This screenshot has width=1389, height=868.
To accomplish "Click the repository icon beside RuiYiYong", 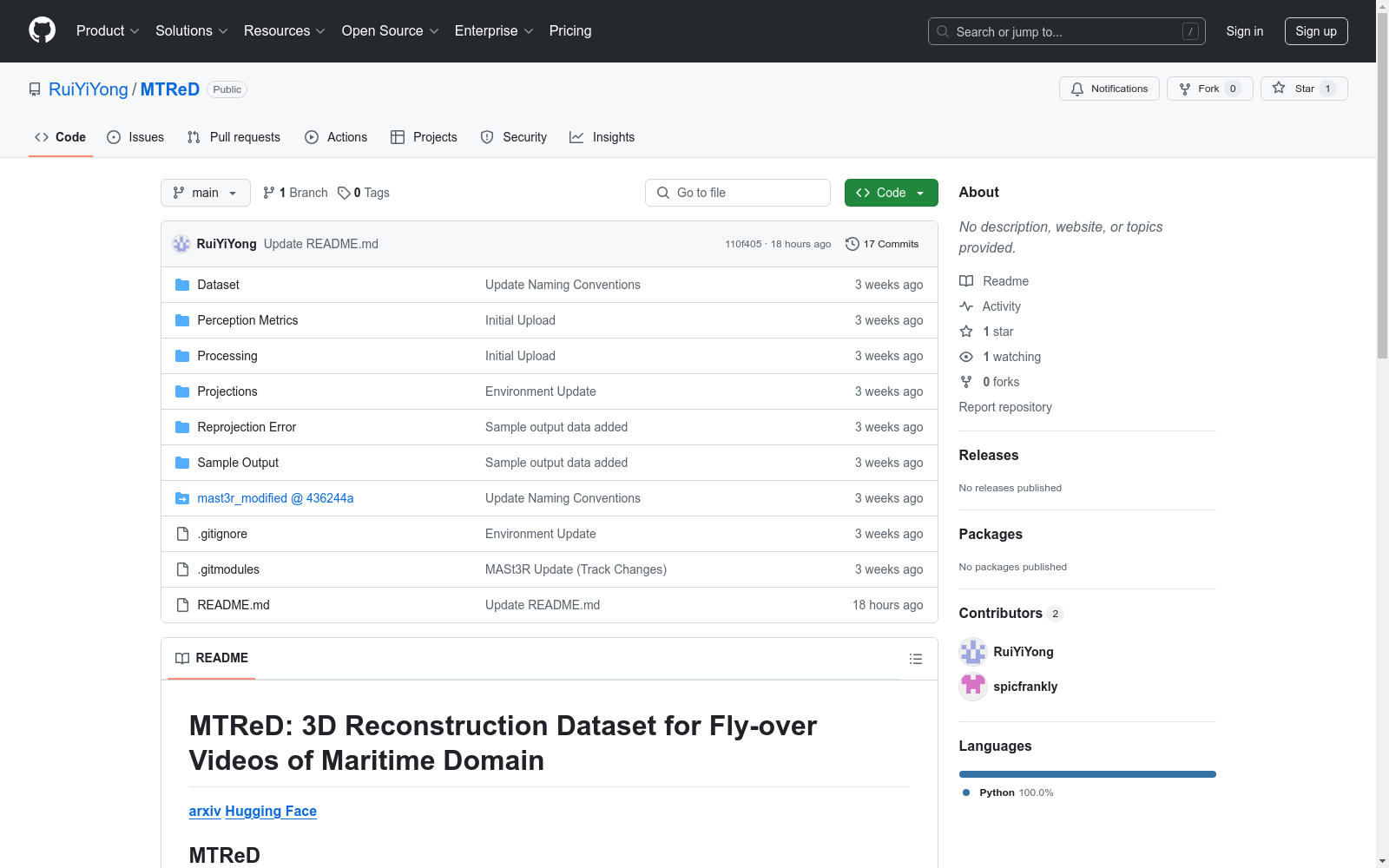I will point(35,89).
